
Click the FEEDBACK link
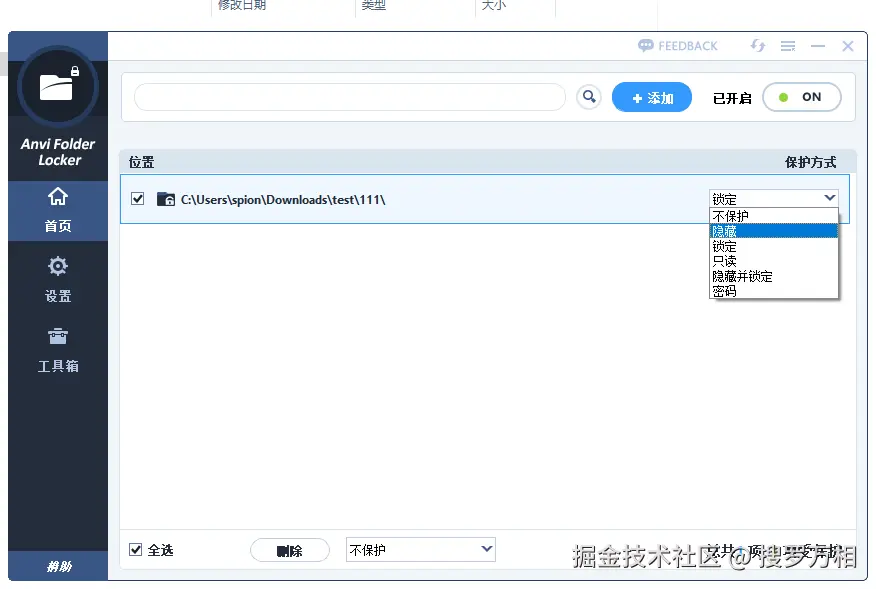point(678,45)
